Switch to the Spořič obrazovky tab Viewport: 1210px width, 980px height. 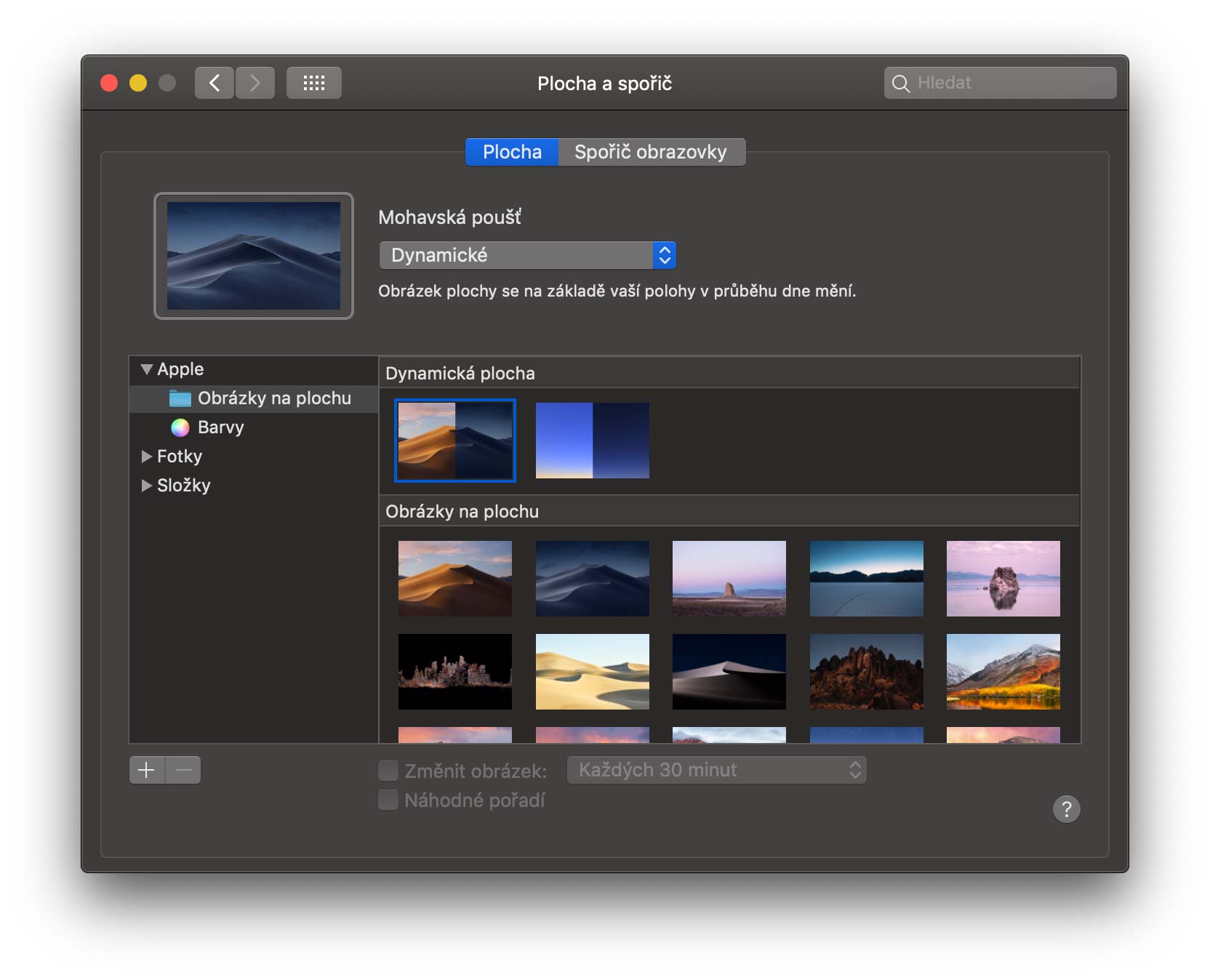click(652, 152)
